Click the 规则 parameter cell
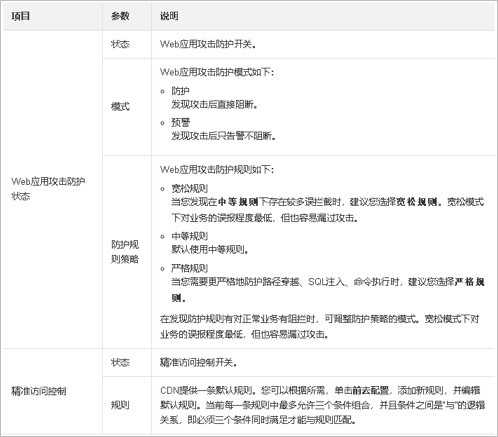The image size is (498, 437). coord(120,405)
